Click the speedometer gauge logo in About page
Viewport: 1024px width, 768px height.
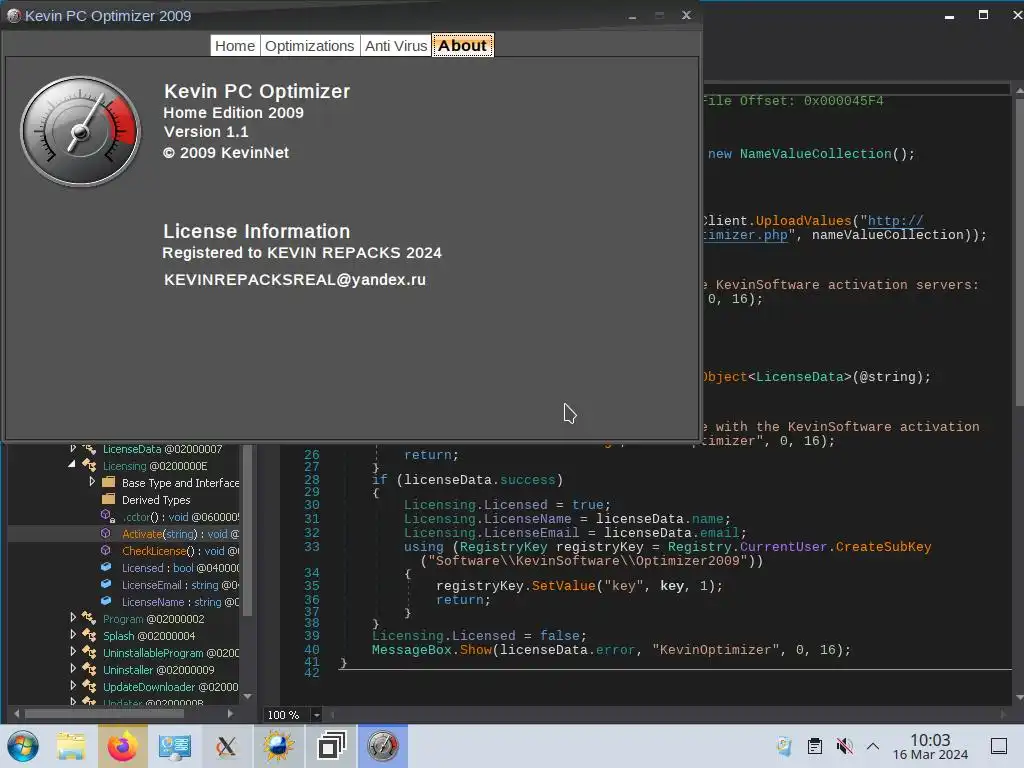tap(80, 131)
